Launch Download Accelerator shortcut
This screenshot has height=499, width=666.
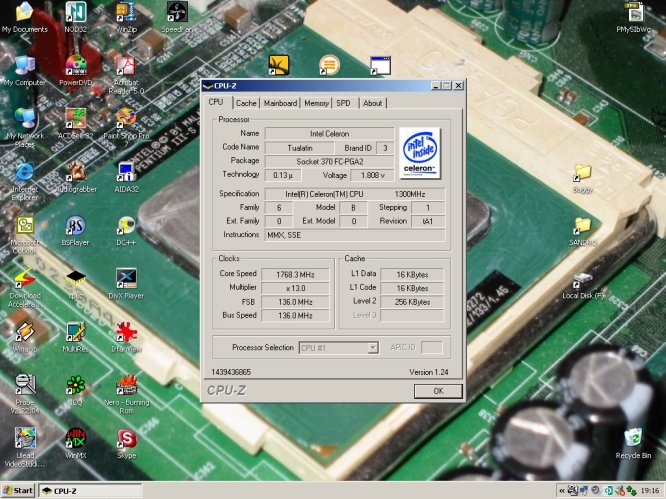tap(25, 288)
